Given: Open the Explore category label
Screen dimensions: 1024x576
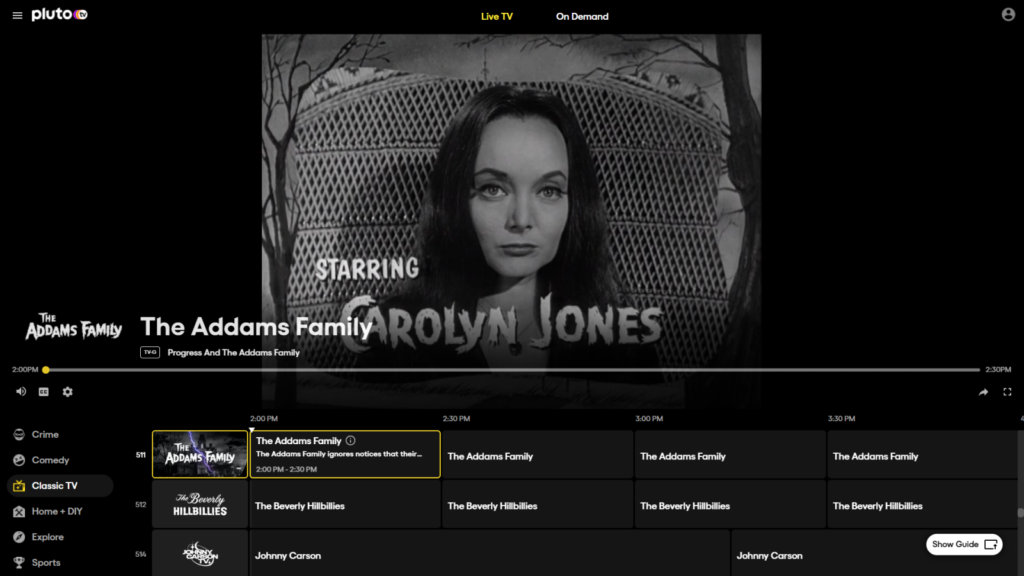Looking at the screenshot, I should point(48,537).
